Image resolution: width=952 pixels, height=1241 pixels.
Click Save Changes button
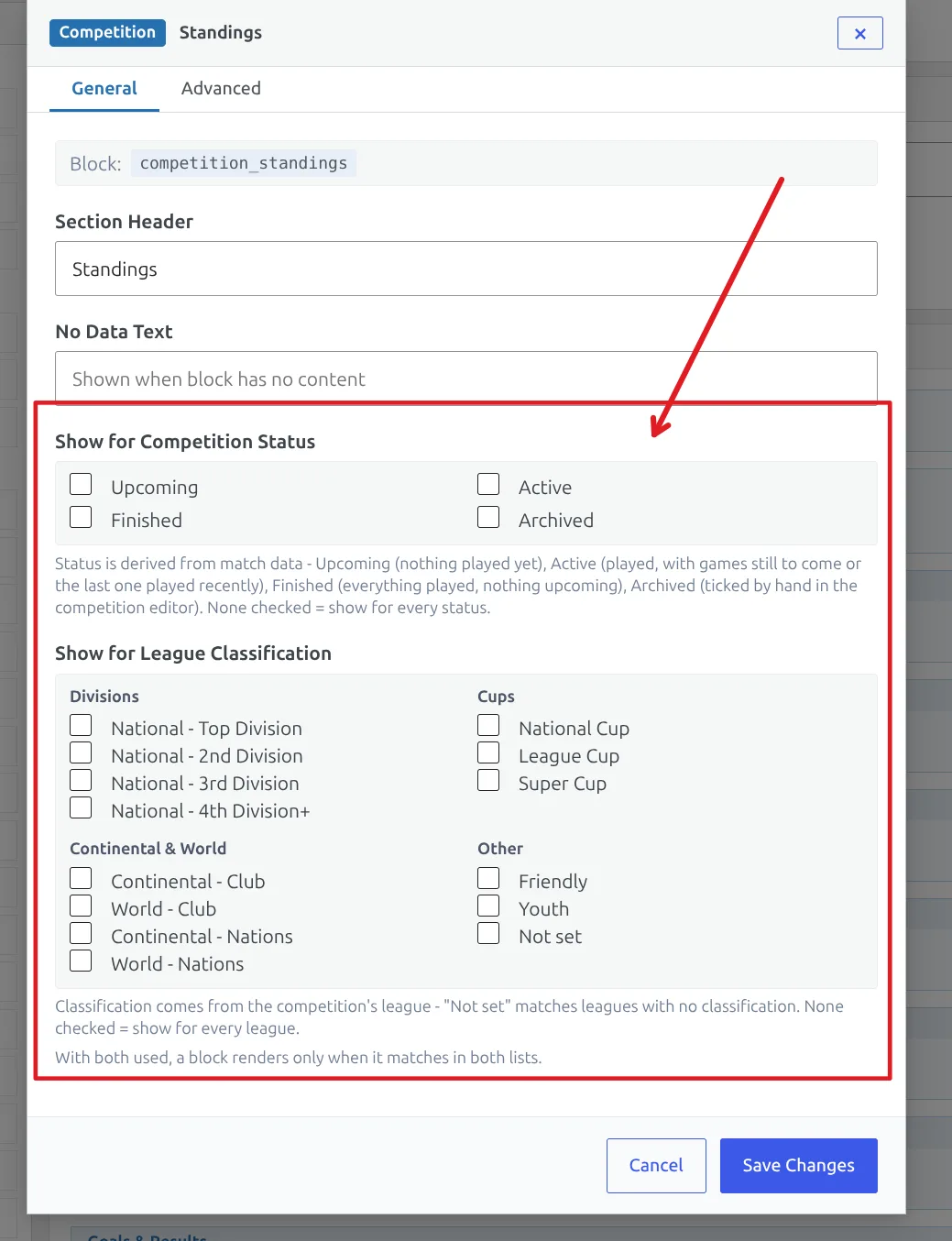click(798, 1166)
